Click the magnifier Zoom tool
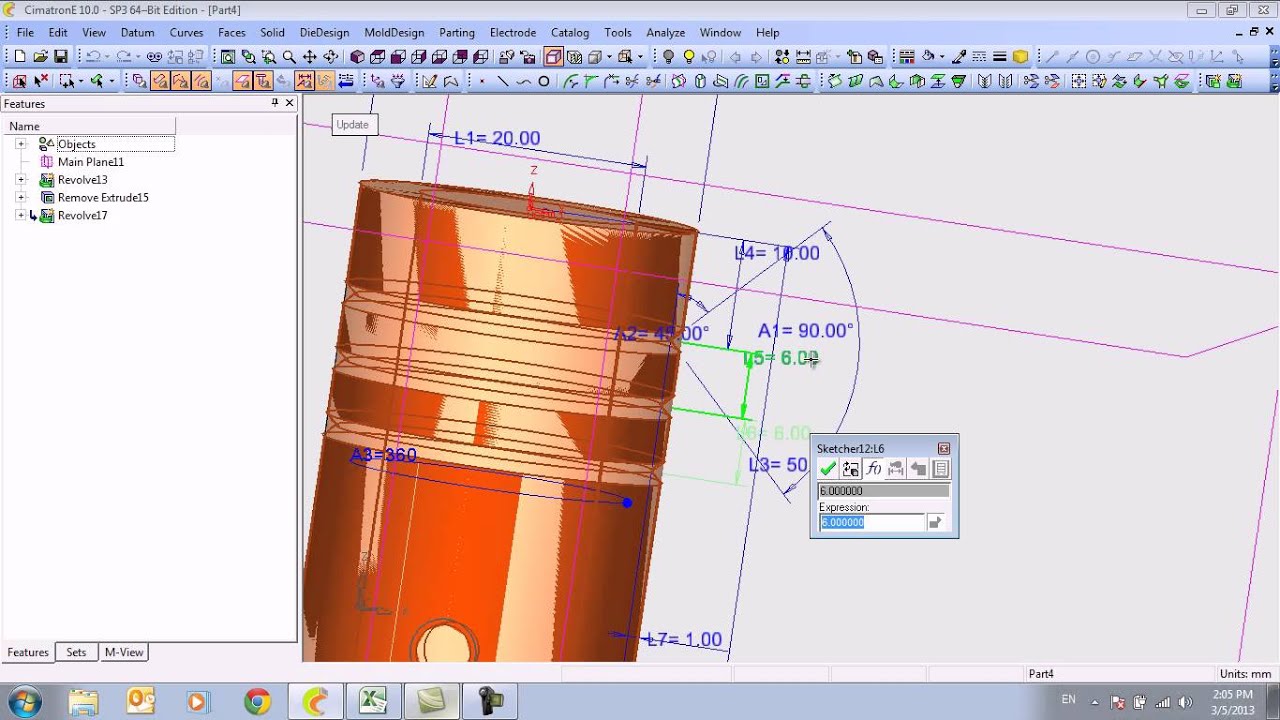The image size is (1280, 720). 289,57
